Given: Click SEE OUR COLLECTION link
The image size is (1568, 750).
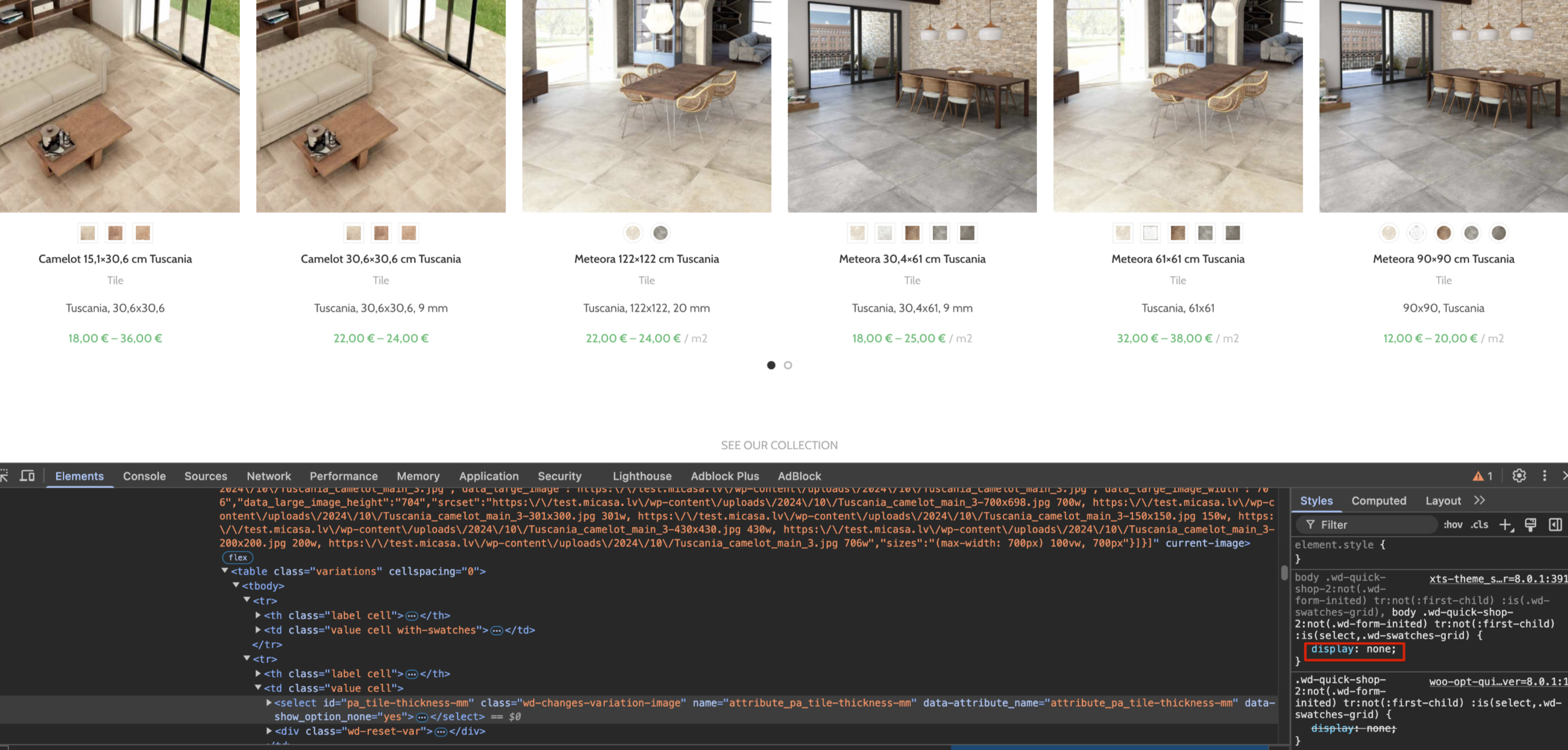Looking at the screenshot, I should [779, 445].
